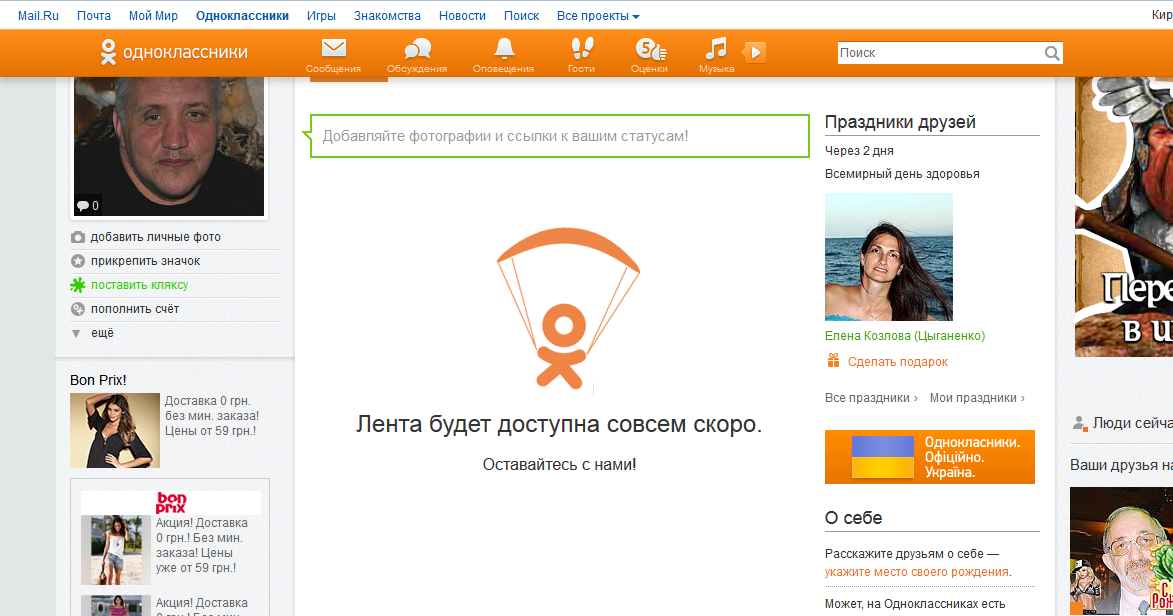
Task: Open Игры in top bar
Action: 321,16
